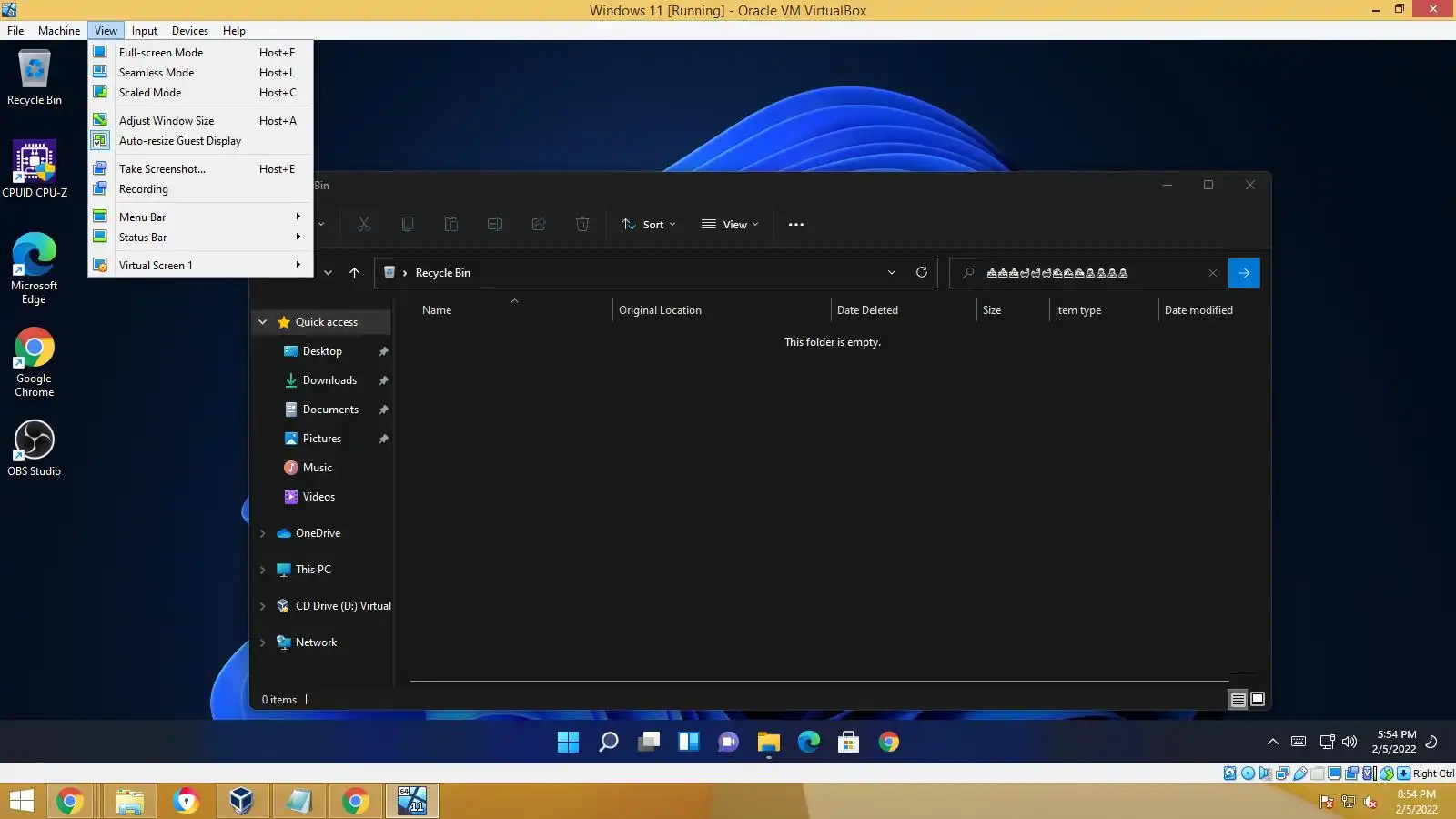The height and width of the screenshot is (819, 1456).
Task: Choose Adjust Window Size from View menu
Action: point(200,121)
